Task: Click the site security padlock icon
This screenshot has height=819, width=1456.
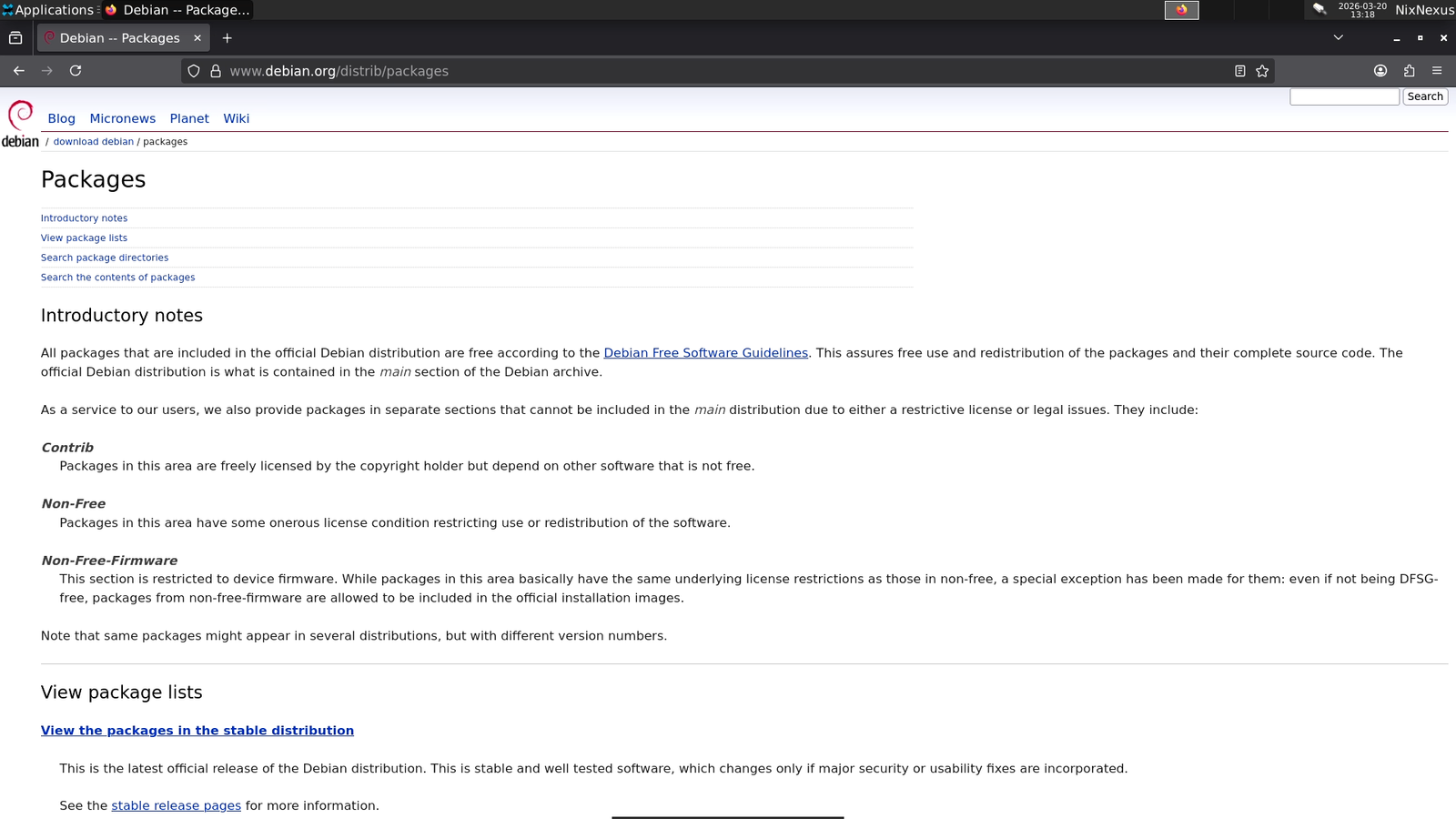Action: tap(216, 71)
